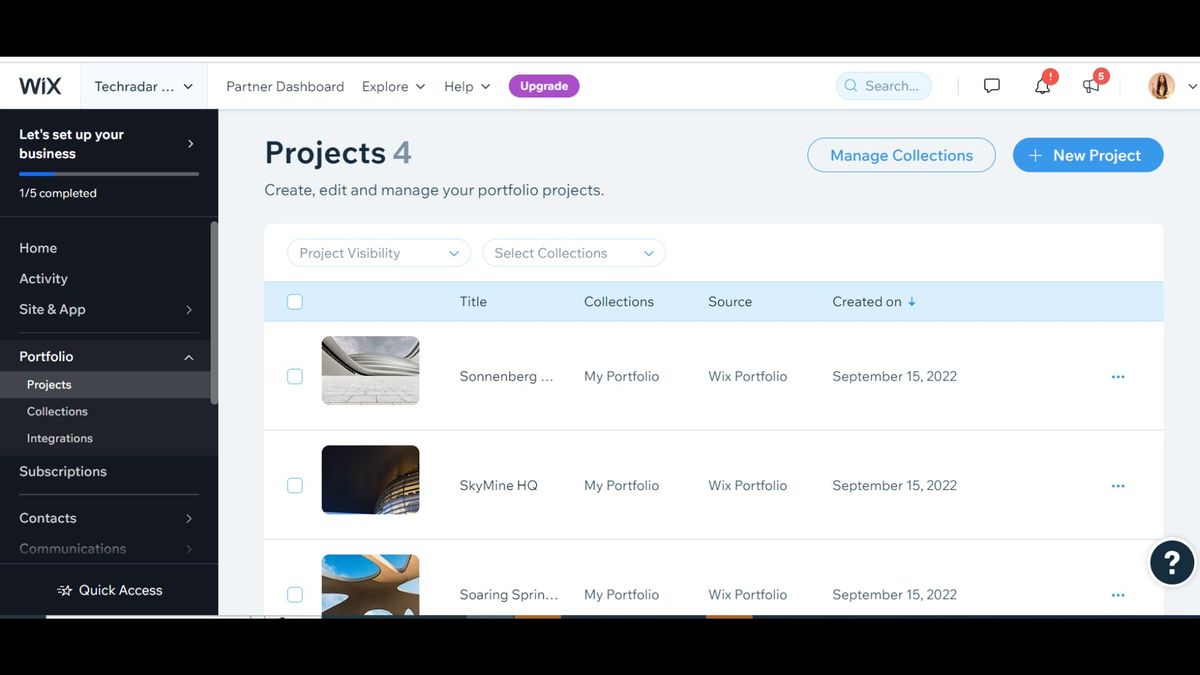Open the profile avatar picture
Screen dimensions: 1200x675
click(x=1161, y=86)
